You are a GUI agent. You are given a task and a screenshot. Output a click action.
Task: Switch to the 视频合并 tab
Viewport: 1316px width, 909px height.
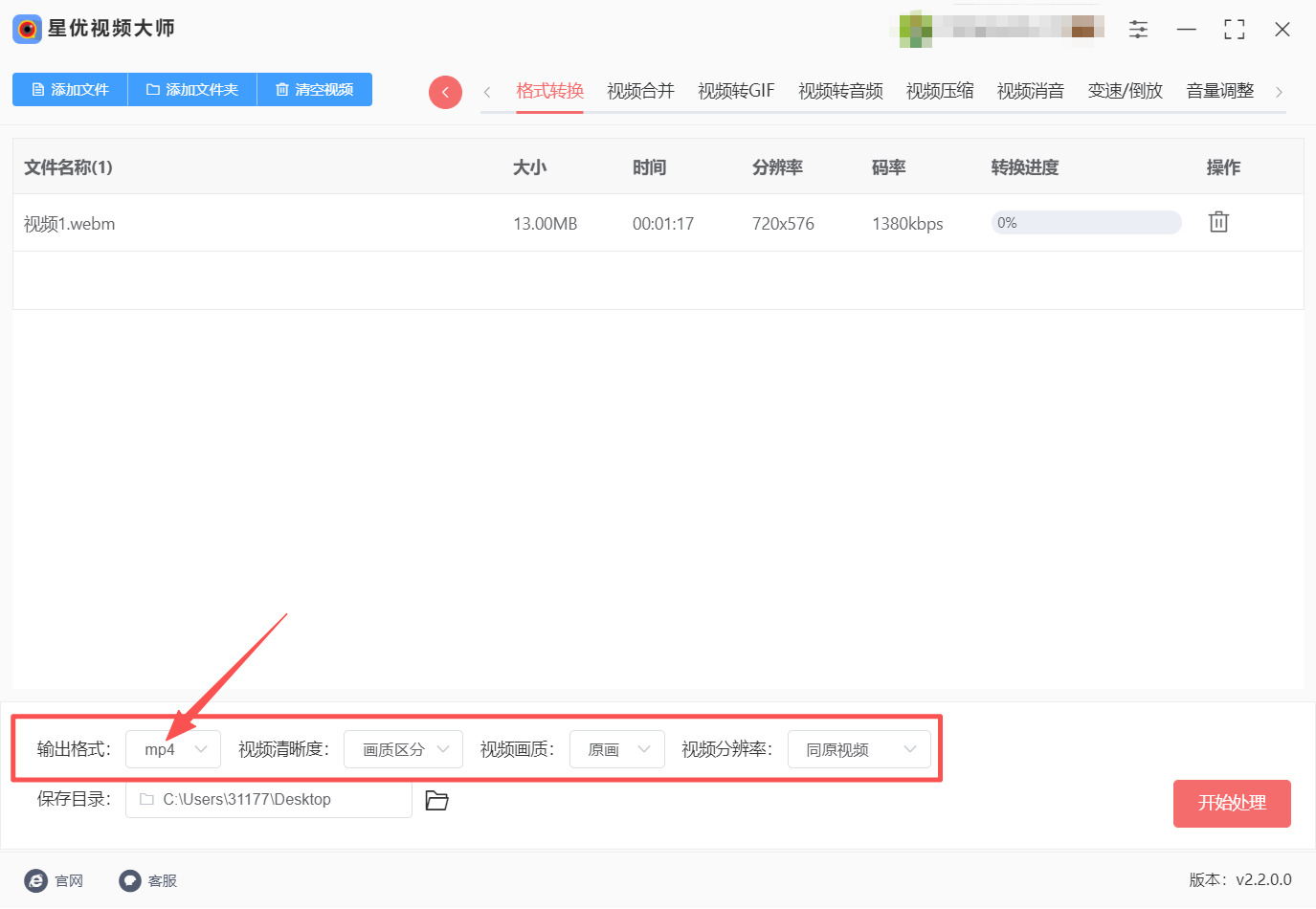640,91
